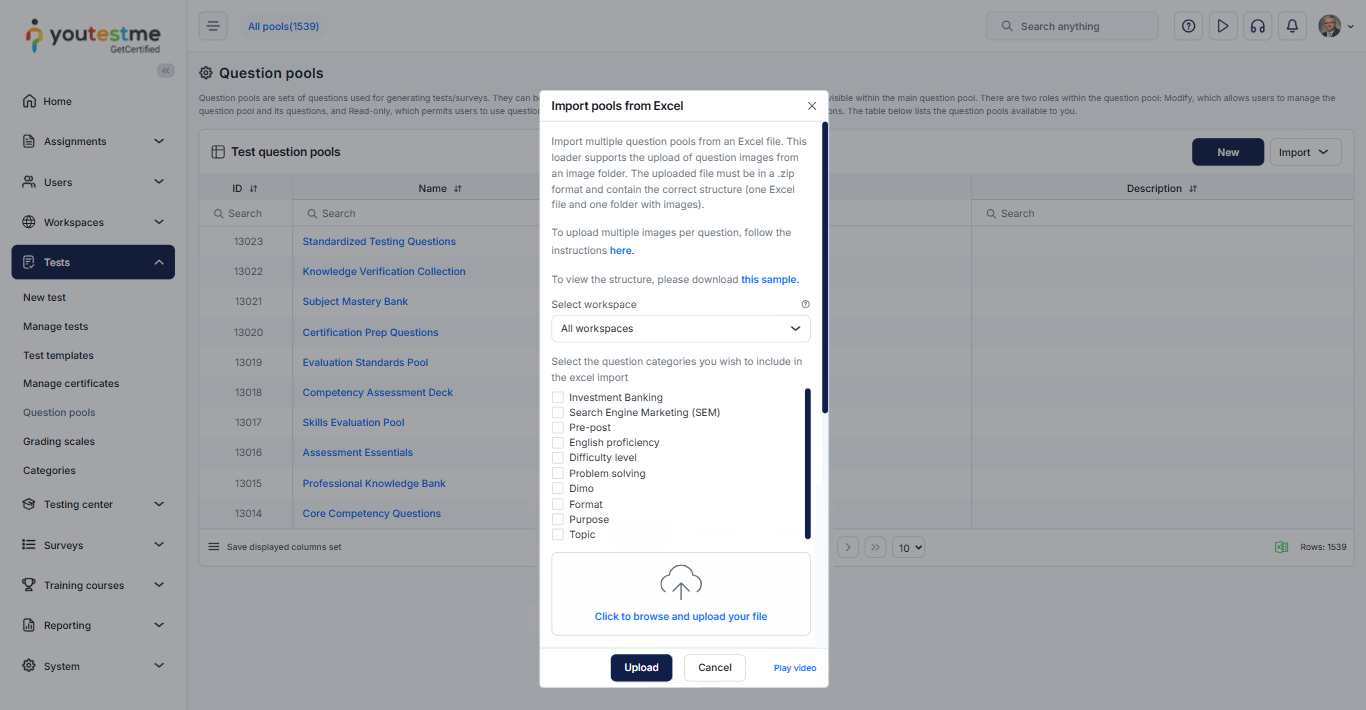
Task: Go to Manage certificates menu item
Action: [x=71, y=383]
